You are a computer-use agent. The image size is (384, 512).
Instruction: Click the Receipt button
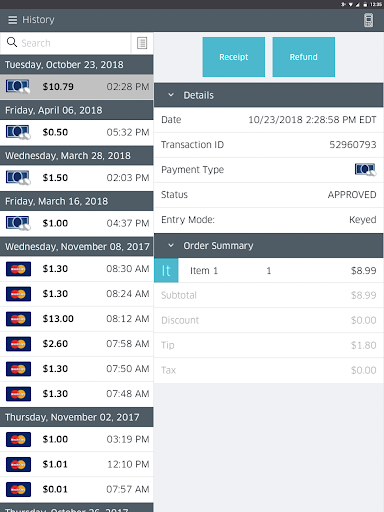234,57
